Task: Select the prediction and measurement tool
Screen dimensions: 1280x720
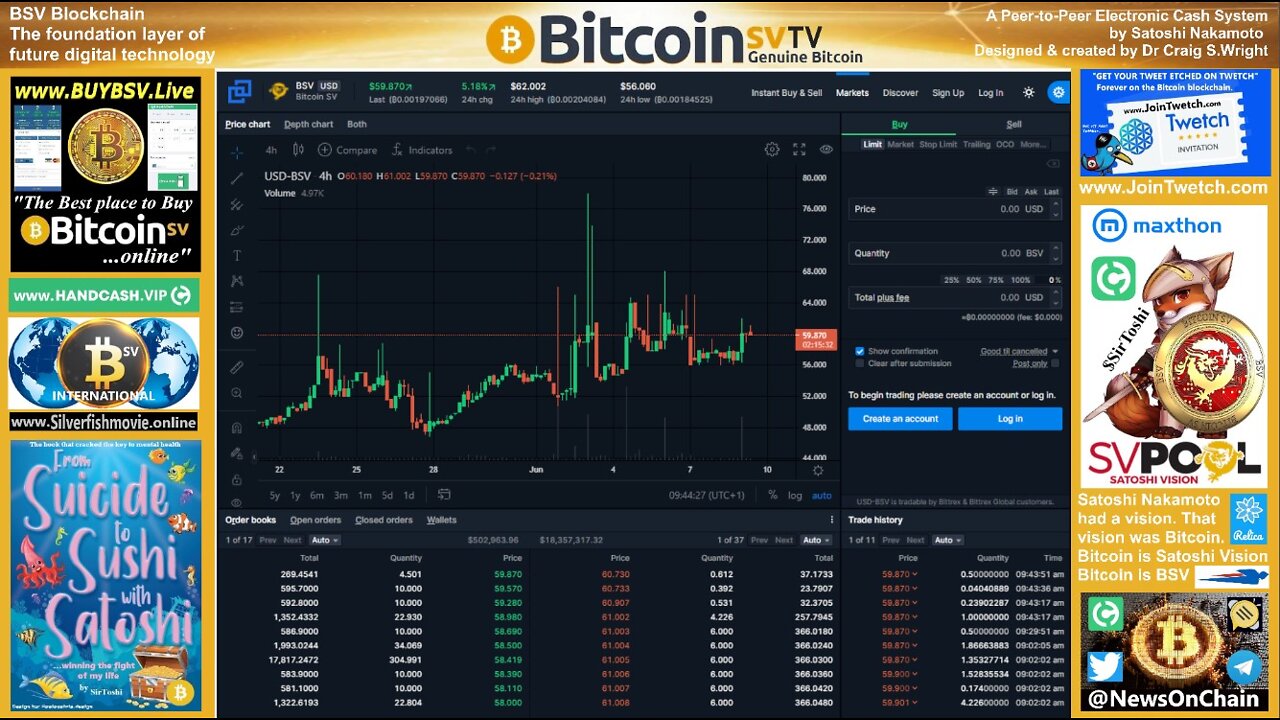Action: click(237, 307)
